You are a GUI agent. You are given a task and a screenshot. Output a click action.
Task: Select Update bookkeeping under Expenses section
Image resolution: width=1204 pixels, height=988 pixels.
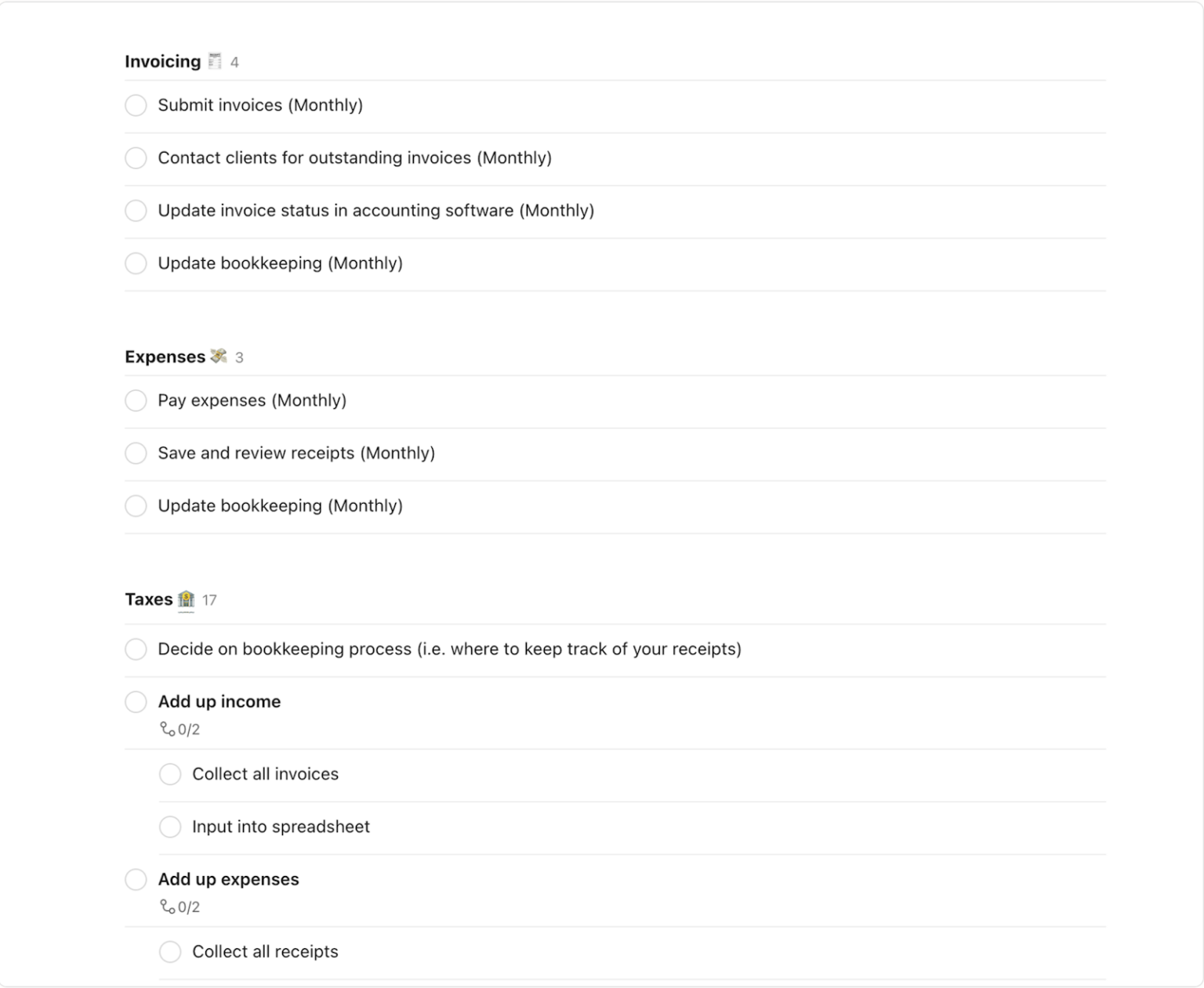pyautogui.click(x=281, y=505)
